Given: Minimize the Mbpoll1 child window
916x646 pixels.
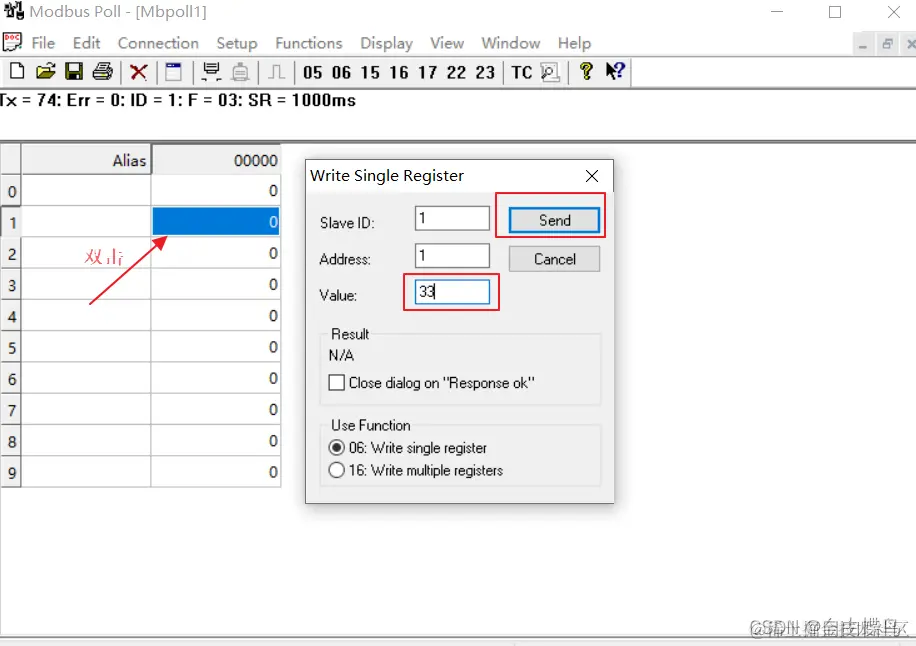Looking at the screenshot, I should click(x=863, y=44).
